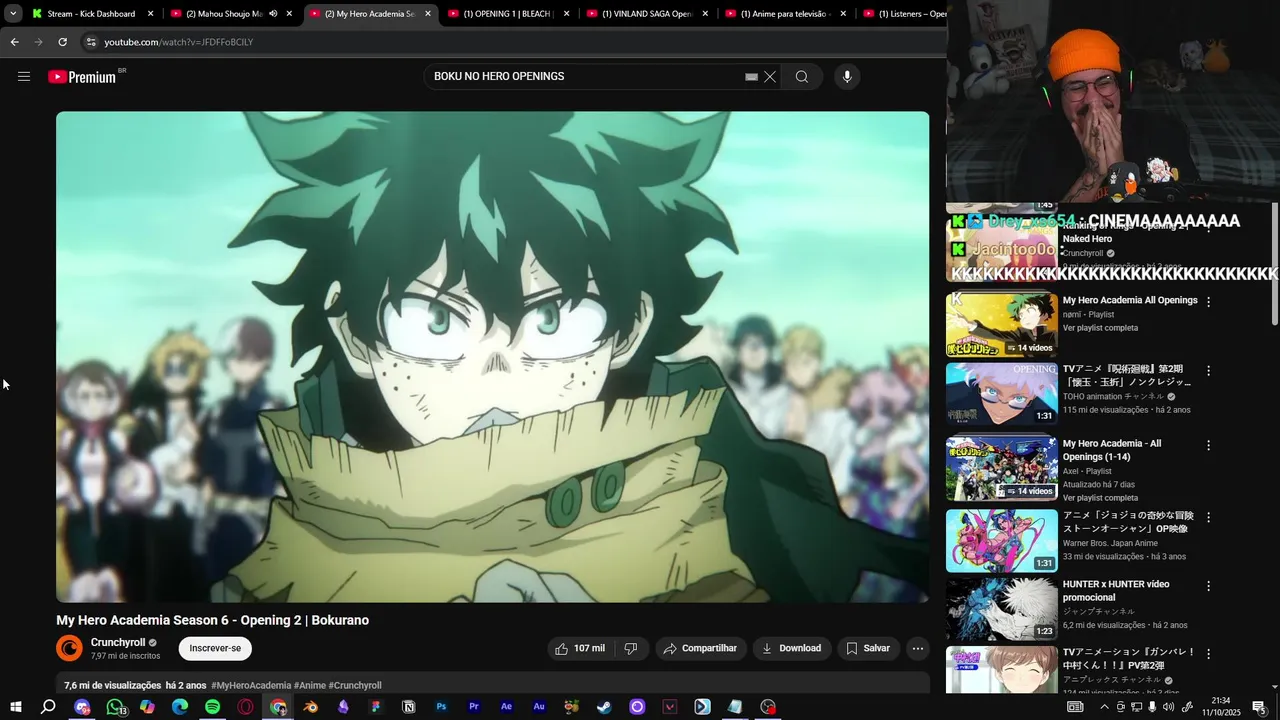Open WhatsApp from the taskbar

click(x=115, y=707)
